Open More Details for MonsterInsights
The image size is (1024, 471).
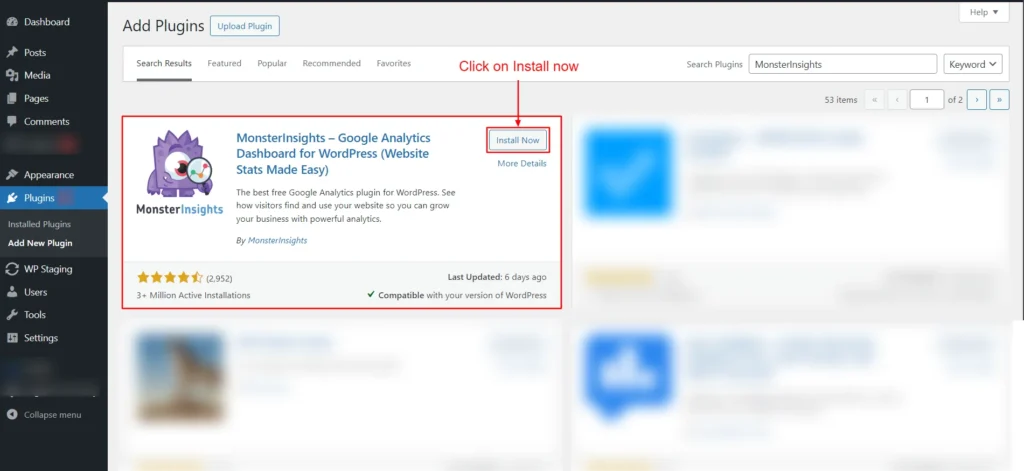(522, 163)
